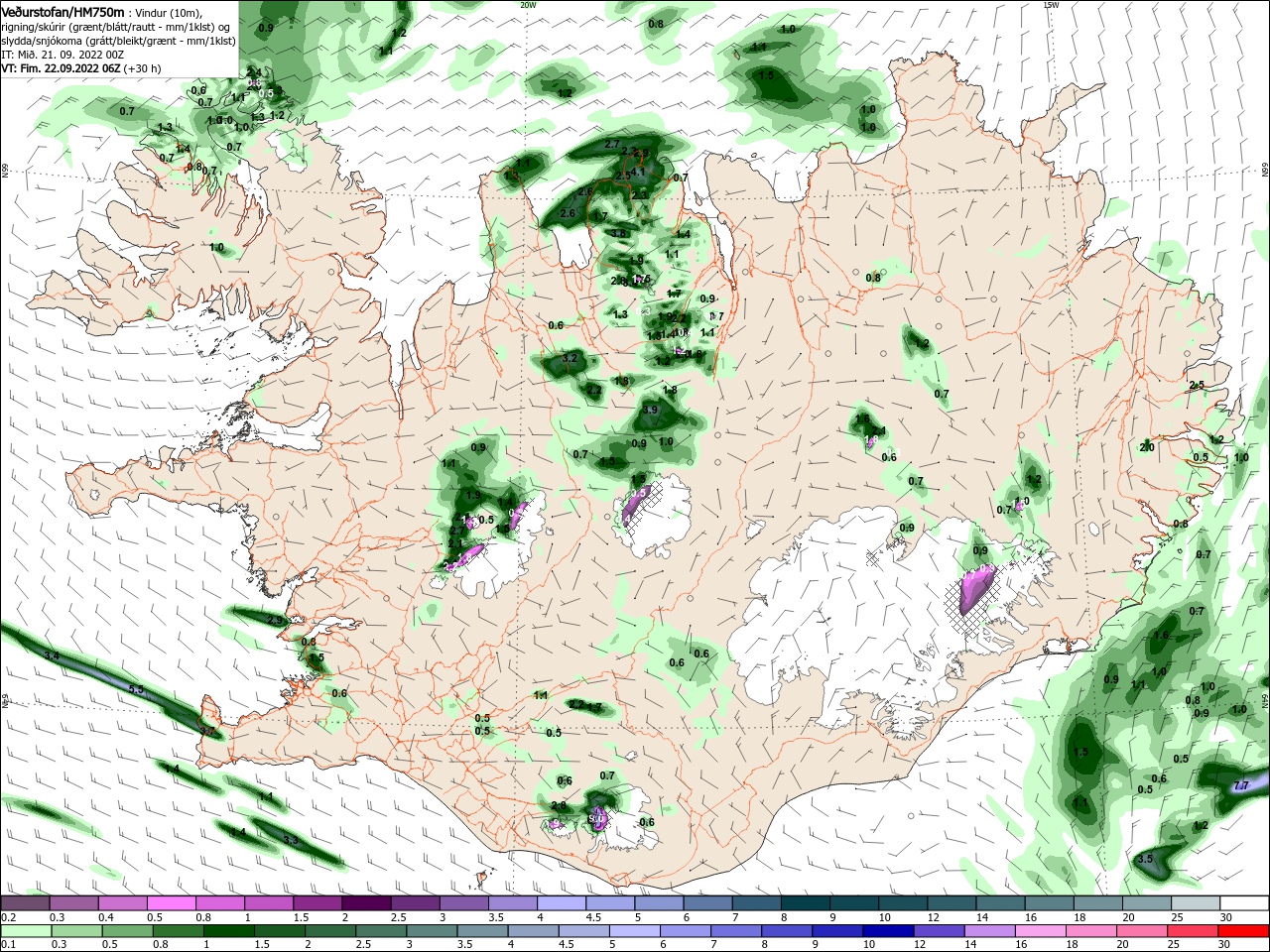
Task: Click the 3.3 precipitation value on the map
Action: coord(291,840)
